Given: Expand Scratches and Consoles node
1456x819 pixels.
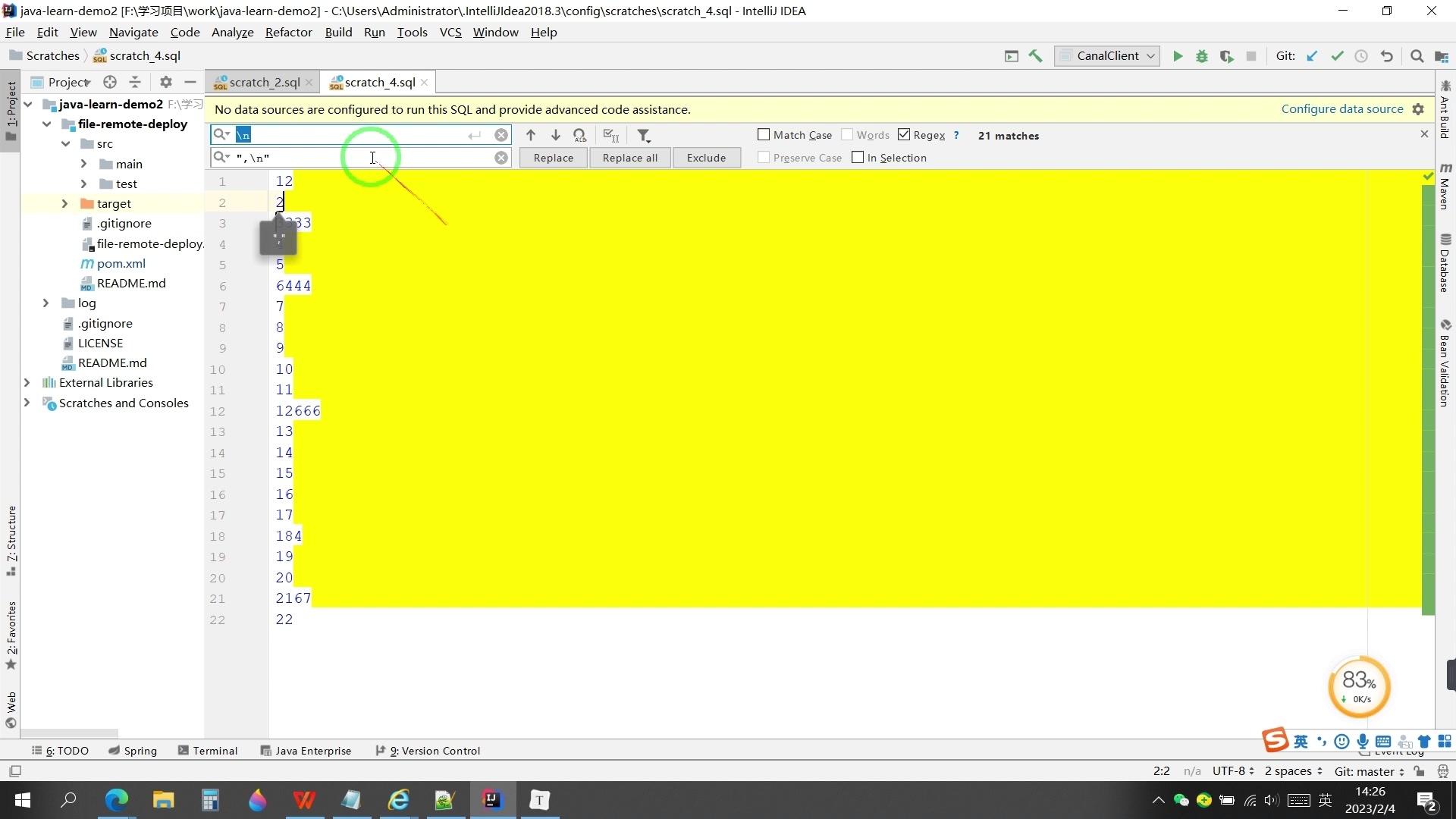Looking at the screenshot, I should 27,403.
